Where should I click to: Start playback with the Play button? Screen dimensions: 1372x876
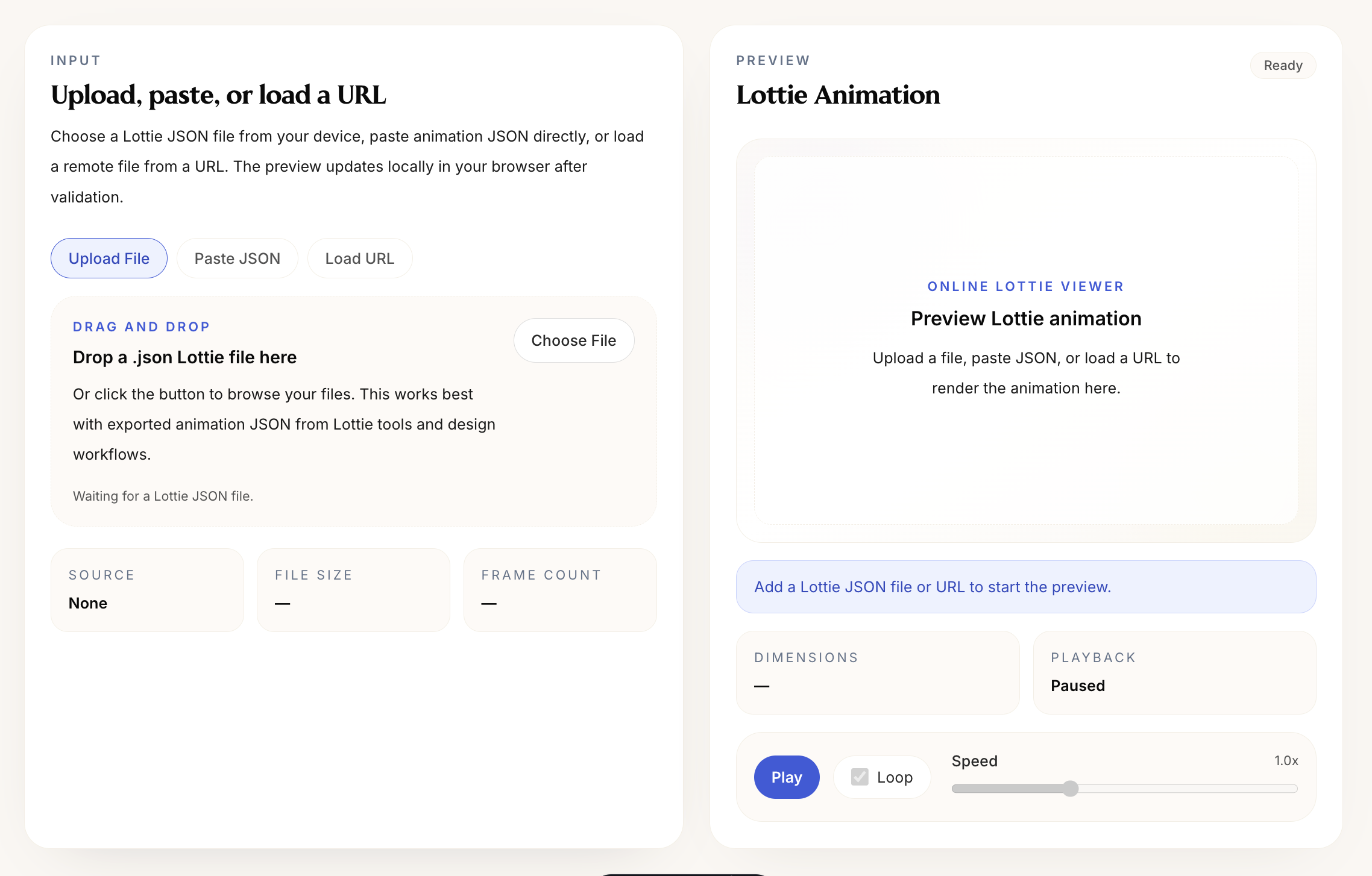pyautogui.click(x=787, y=777)
